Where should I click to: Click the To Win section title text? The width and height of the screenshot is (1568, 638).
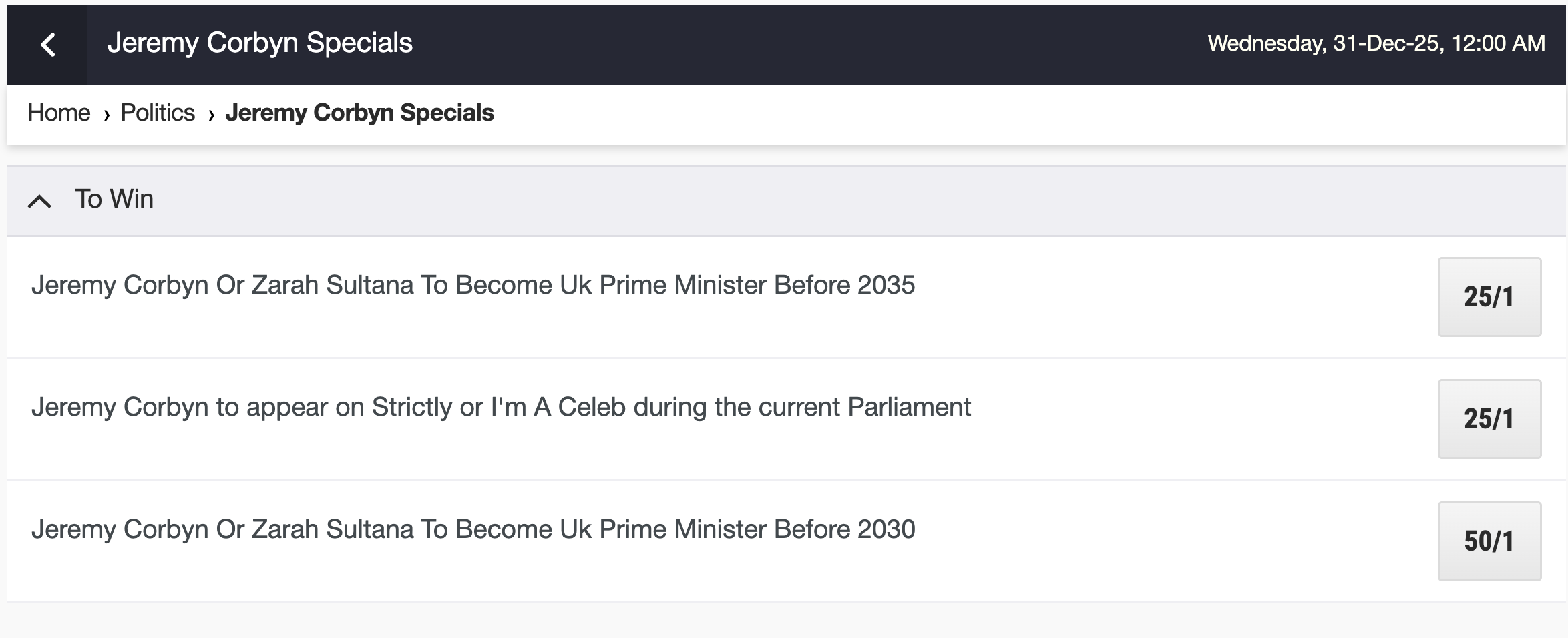tap(114, 199)
